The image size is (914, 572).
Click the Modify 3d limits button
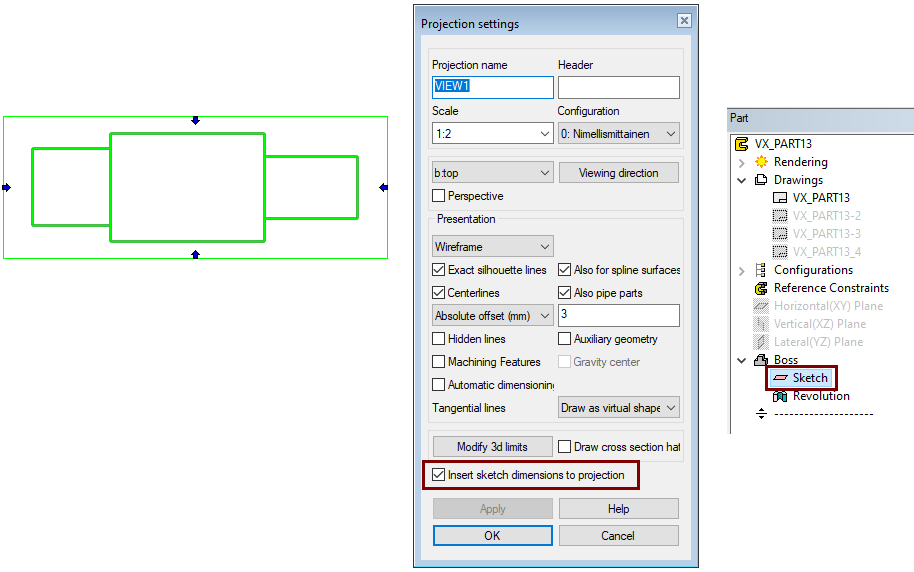(x=493, y=447)
